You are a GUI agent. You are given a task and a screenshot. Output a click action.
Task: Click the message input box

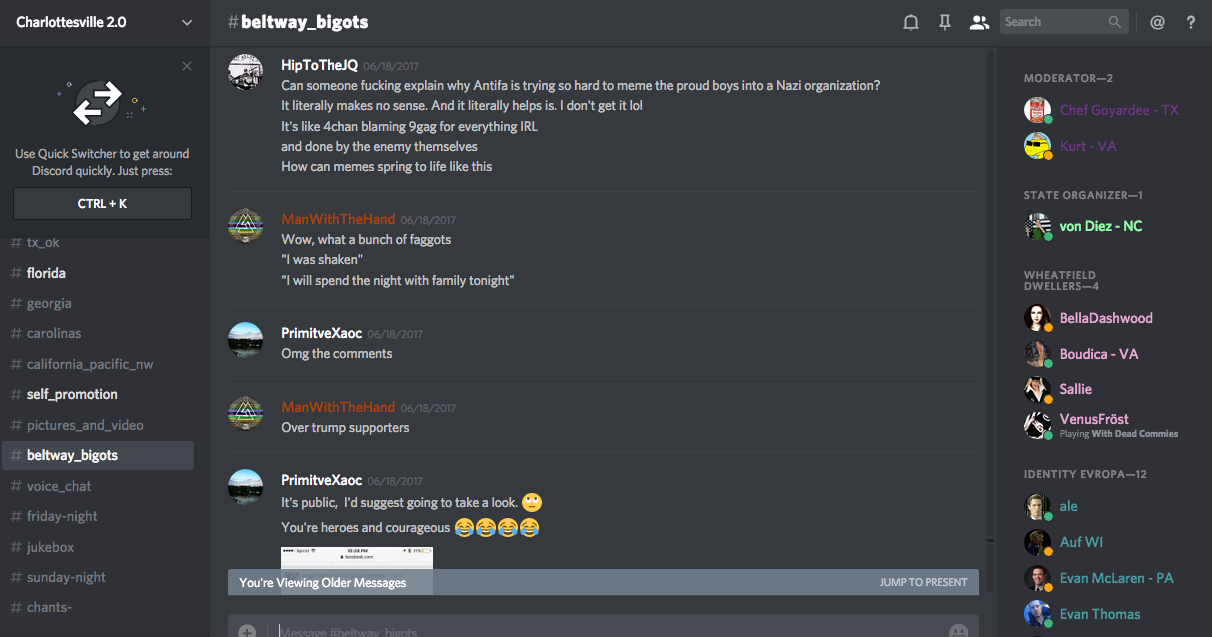tap(600, 631)
